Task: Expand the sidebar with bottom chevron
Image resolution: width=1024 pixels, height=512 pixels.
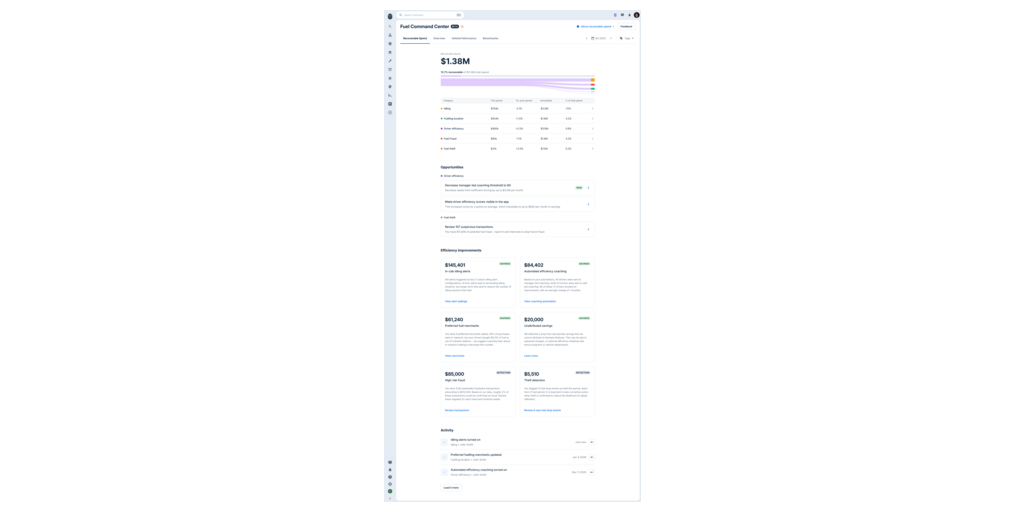Action: tap(390, 498)
